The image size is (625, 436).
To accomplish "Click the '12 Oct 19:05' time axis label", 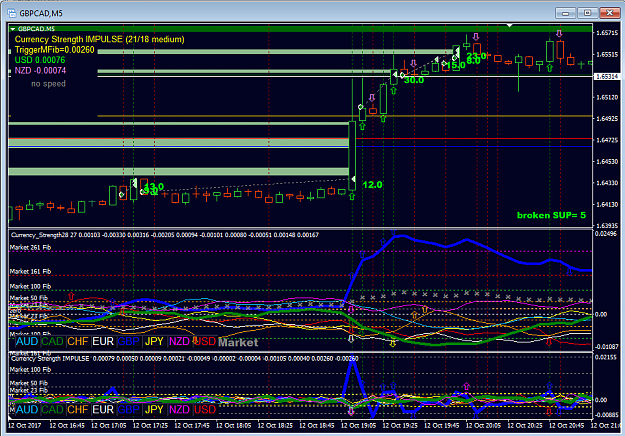I will pos(358,426).
